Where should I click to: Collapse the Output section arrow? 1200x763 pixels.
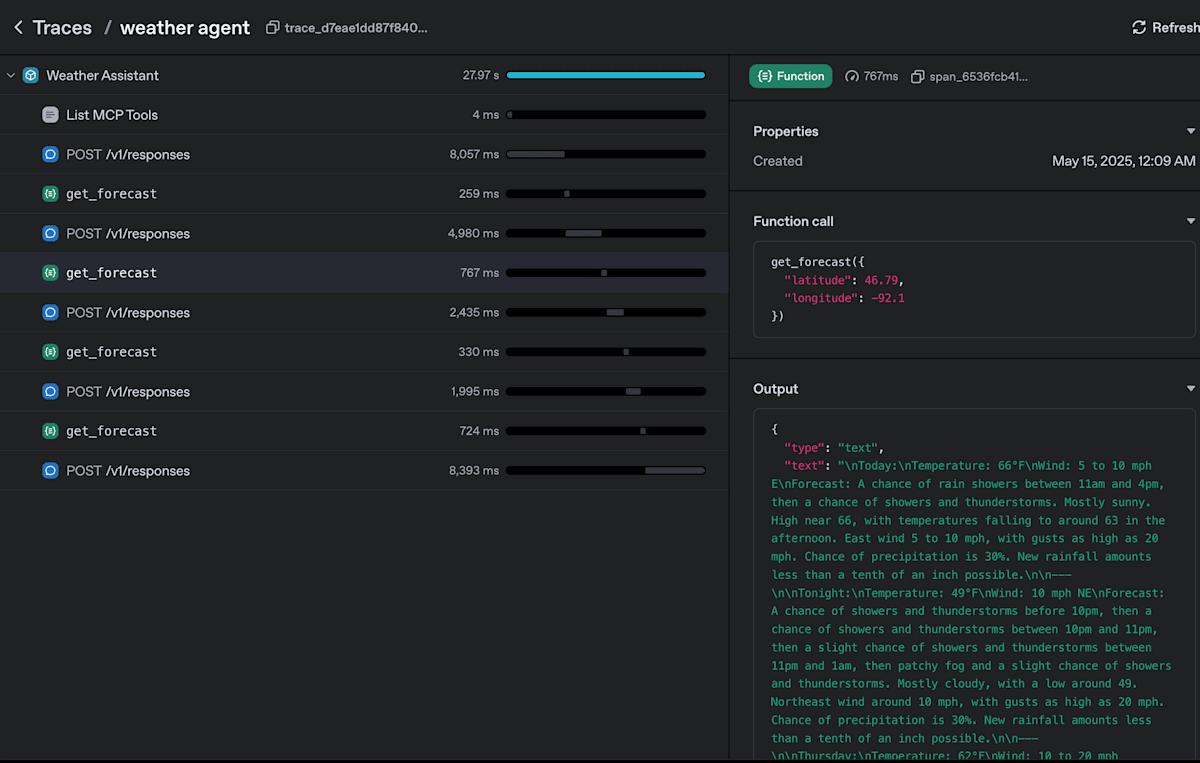coord(1190,389)
